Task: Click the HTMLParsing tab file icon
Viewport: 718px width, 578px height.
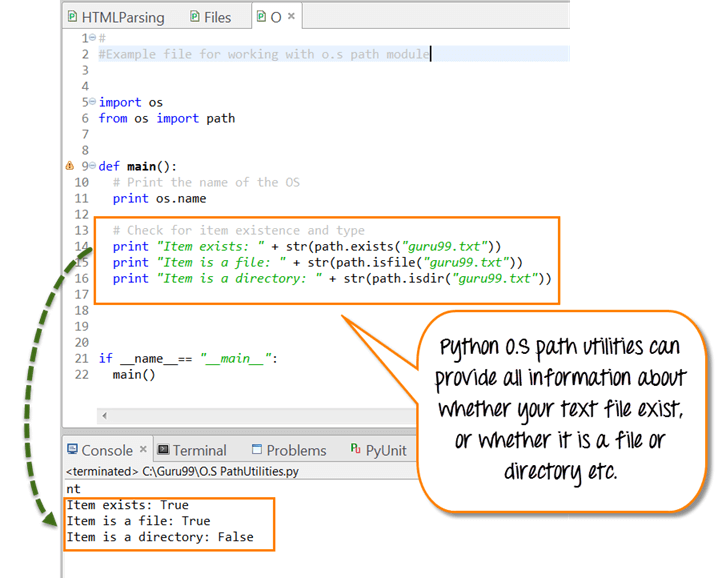Action: tap(72, 17)
